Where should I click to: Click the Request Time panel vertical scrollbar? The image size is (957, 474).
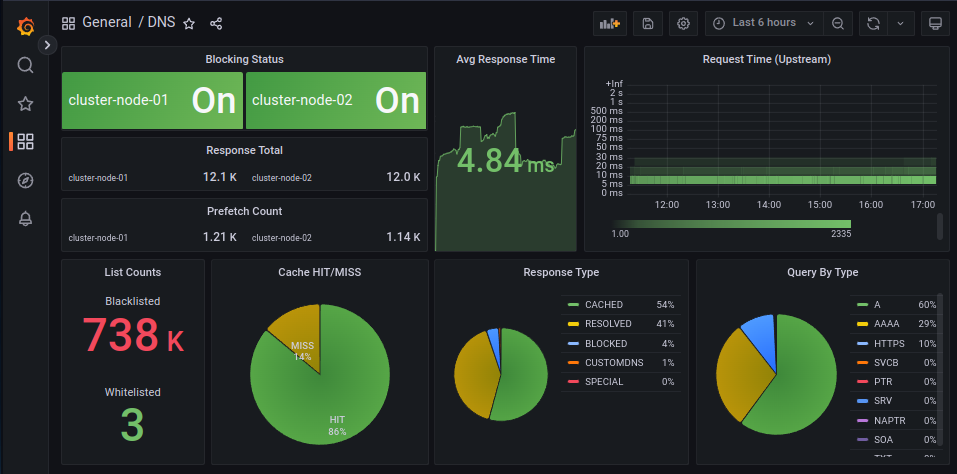tap(940, 226)
